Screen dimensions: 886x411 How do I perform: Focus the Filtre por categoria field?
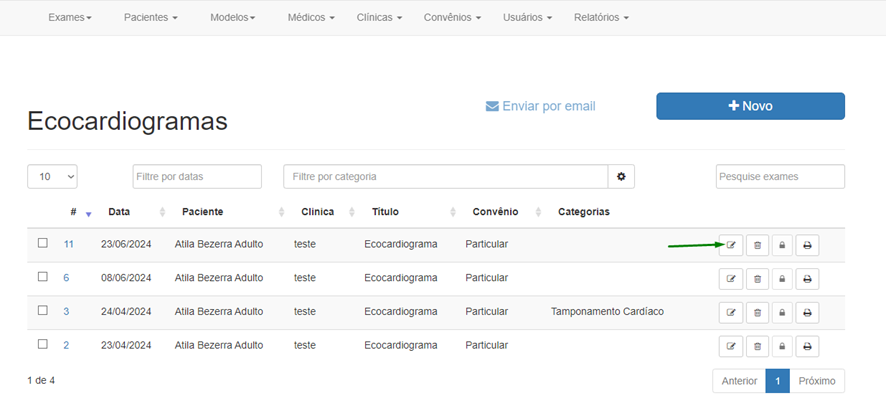pyautogui.click(x=446, y=176)
